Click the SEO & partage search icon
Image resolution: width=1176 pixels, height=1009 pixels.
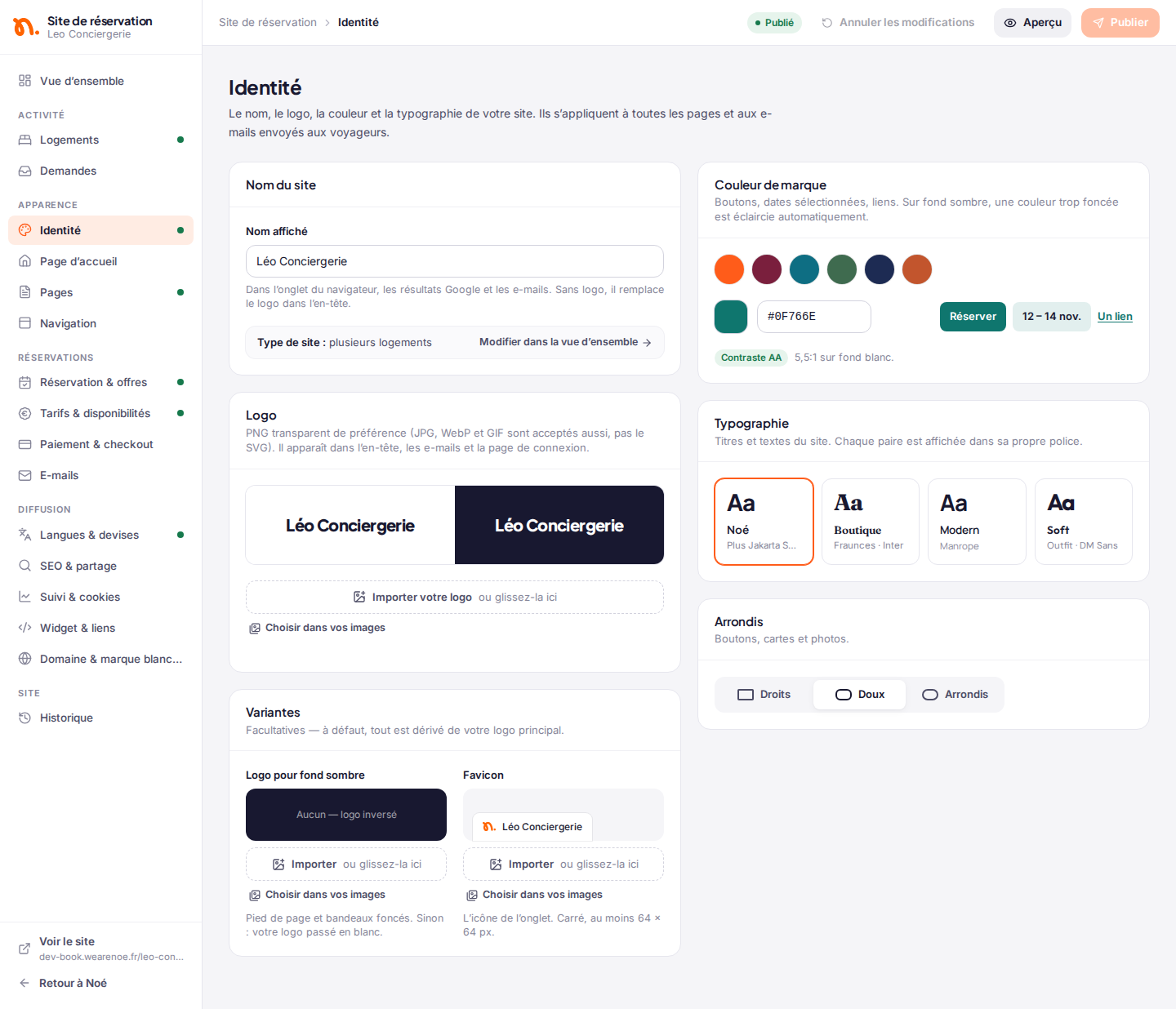[x=25, y=566]
